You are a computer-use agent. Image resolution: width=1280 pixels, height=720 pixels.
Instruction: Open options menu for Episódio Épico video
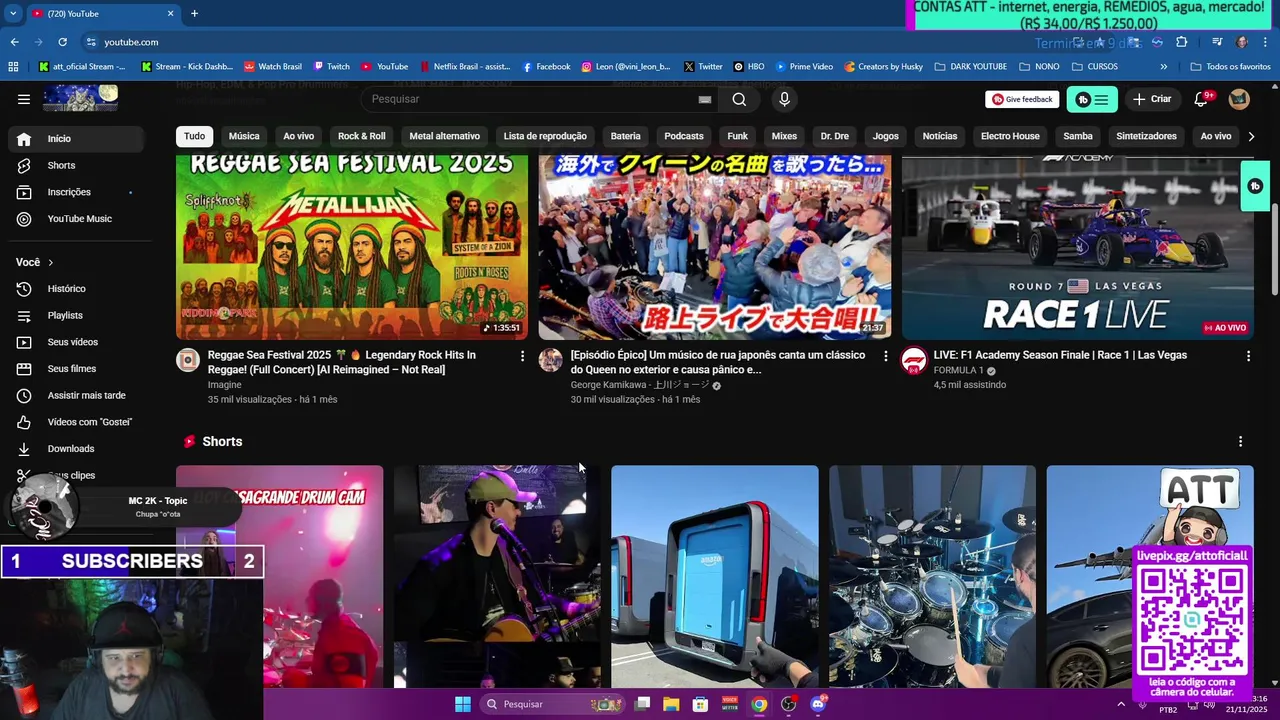point(885,356)
